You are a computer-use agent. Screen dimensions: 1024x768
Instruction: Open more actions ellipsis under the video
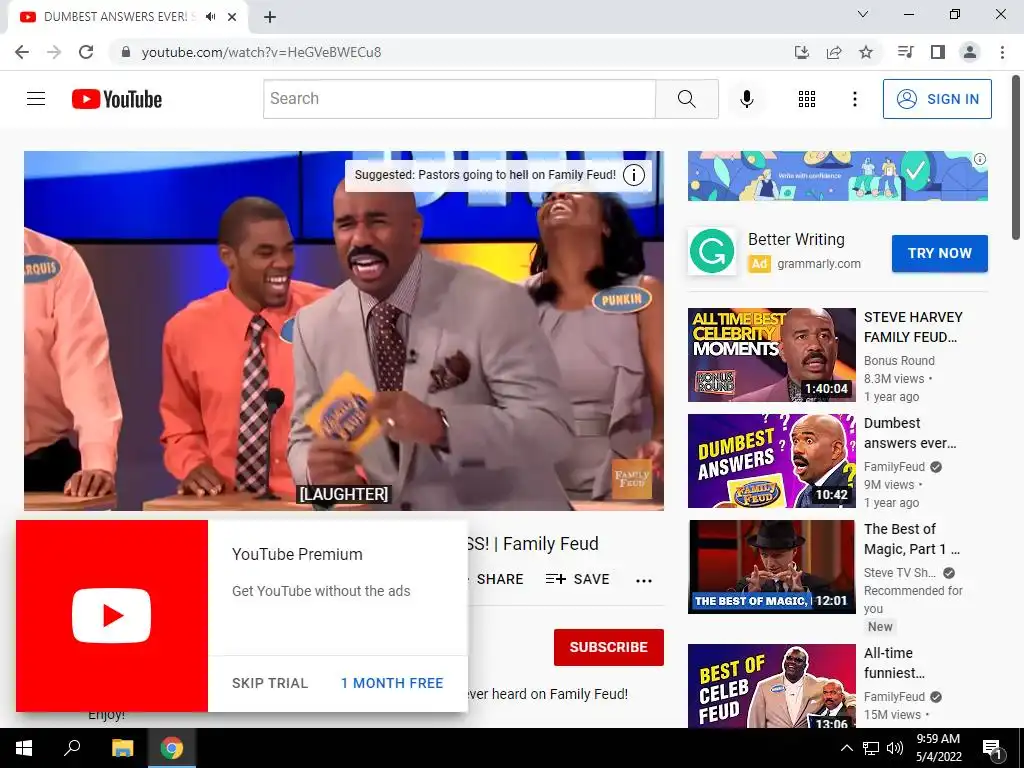tap(644, 580)
